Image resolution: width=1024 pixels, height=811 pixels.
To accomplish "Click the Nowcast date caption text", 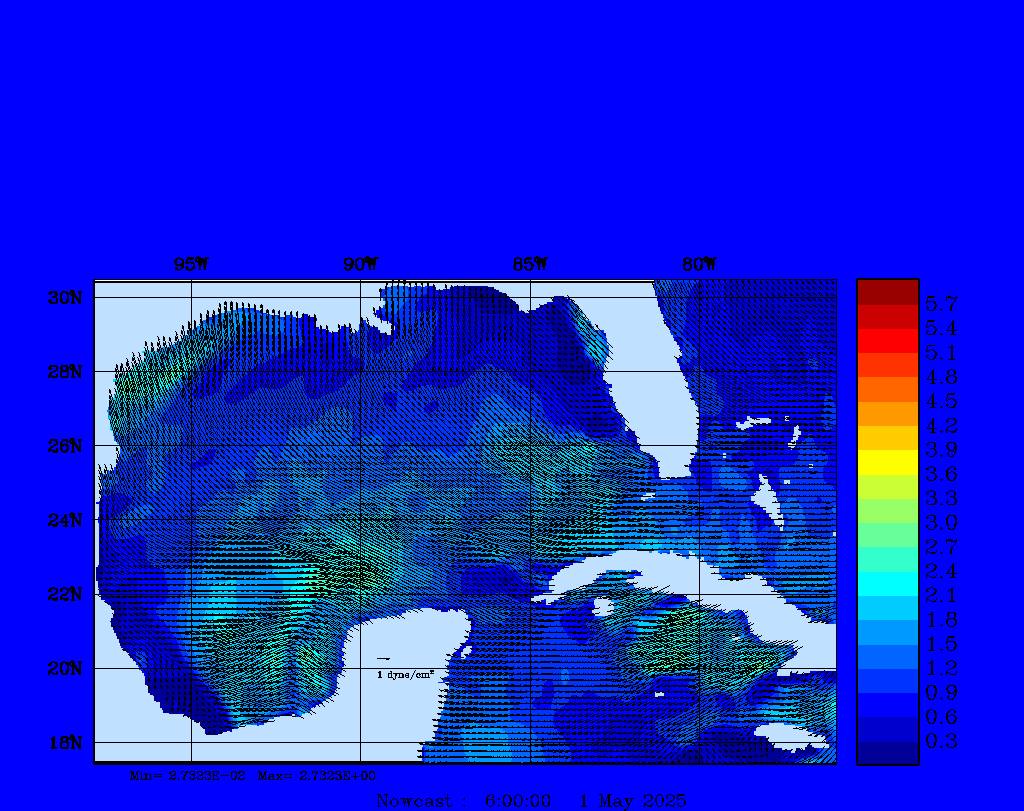I will pyautogui.click(x=531, y=801).
